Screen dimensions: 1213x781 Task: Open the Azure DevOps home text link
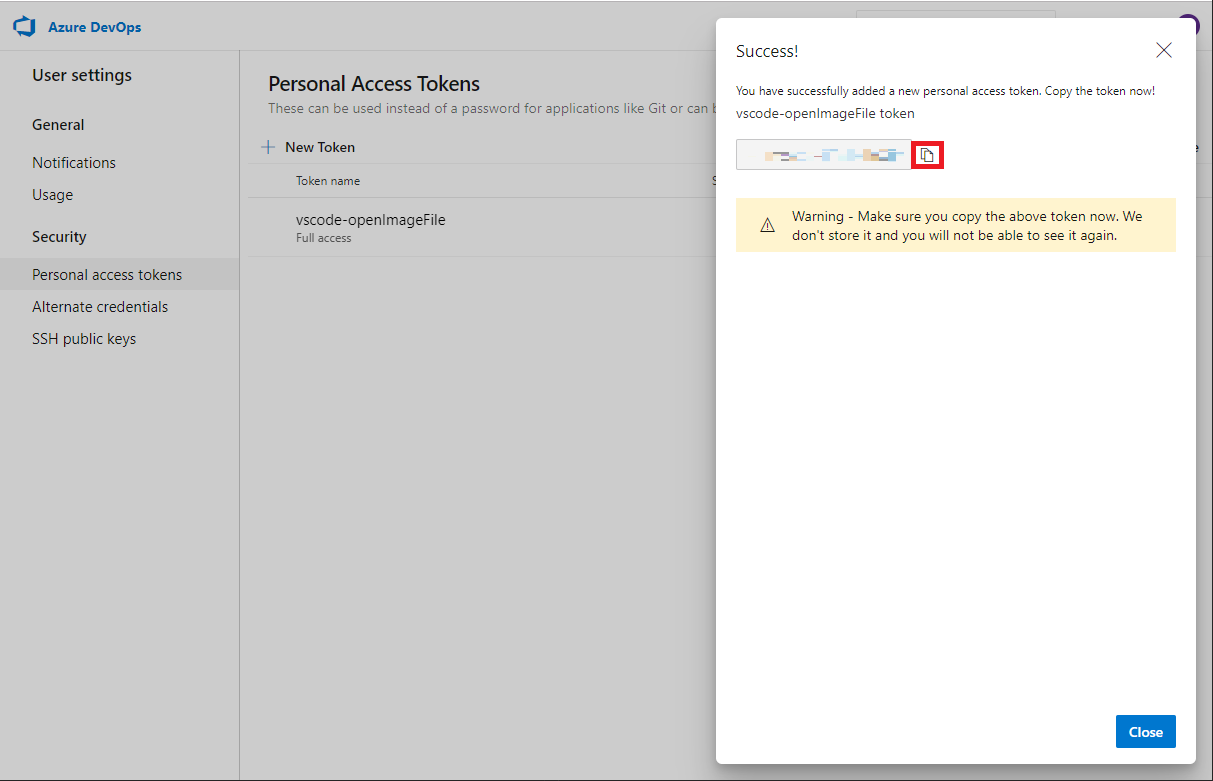[94, 27]
